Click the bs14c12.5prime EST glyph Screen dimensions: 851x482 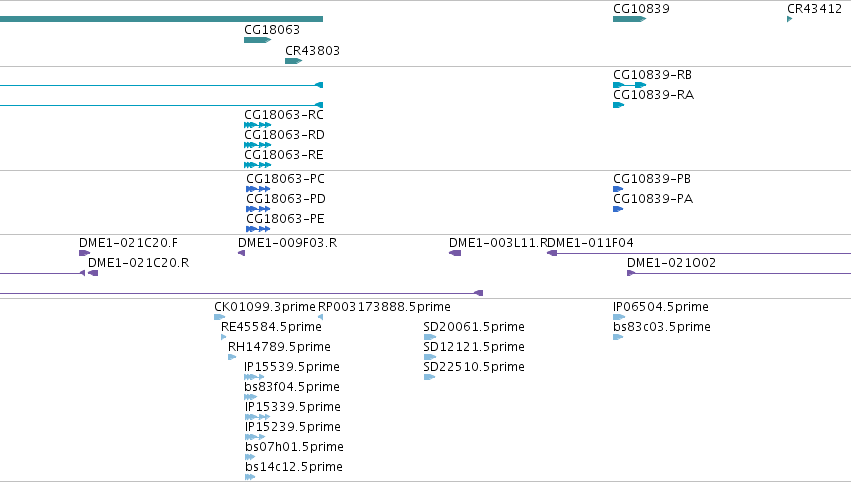pos(250,477)
